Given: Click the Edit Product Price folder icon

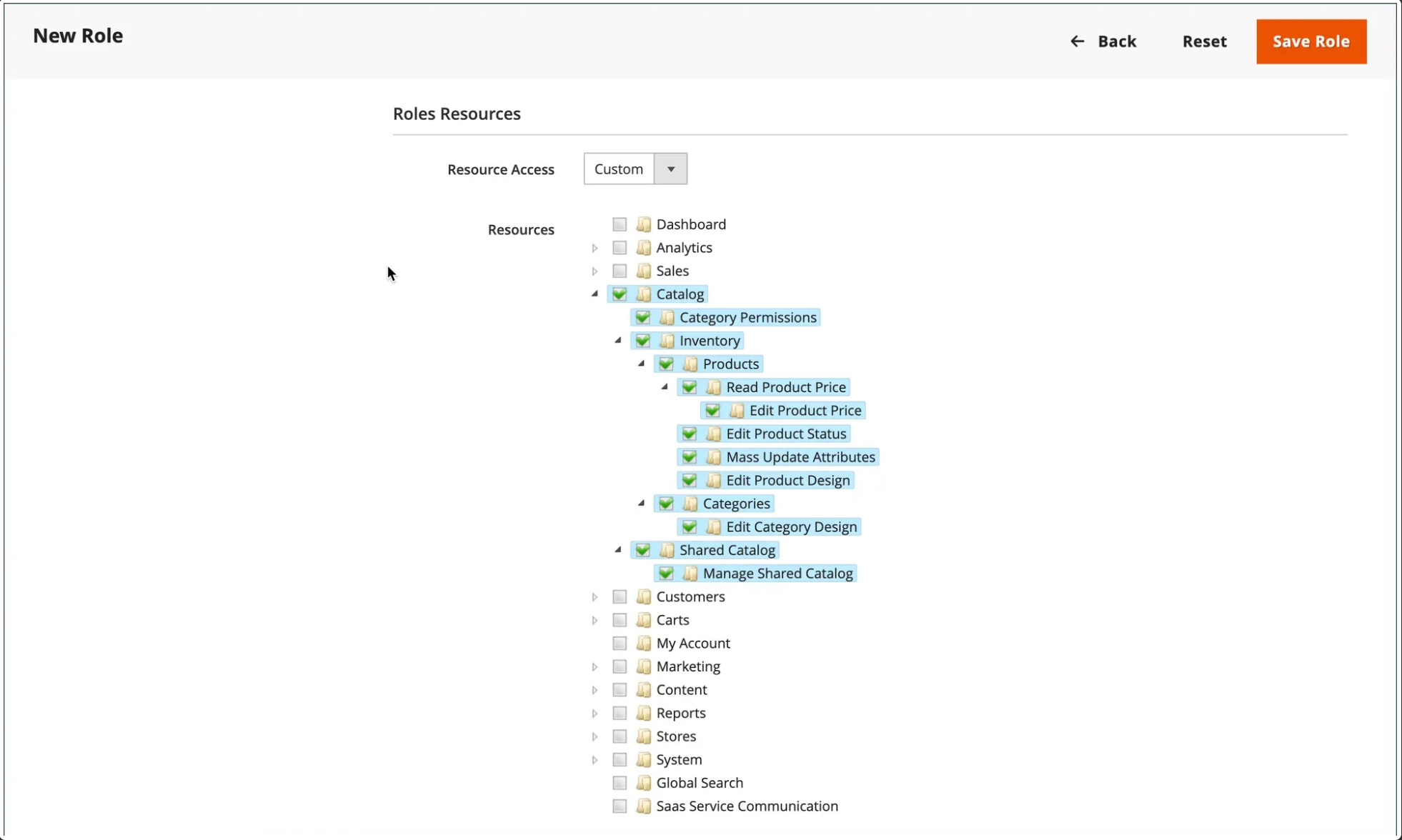Looking at the screenshot, I should (737, 411).
